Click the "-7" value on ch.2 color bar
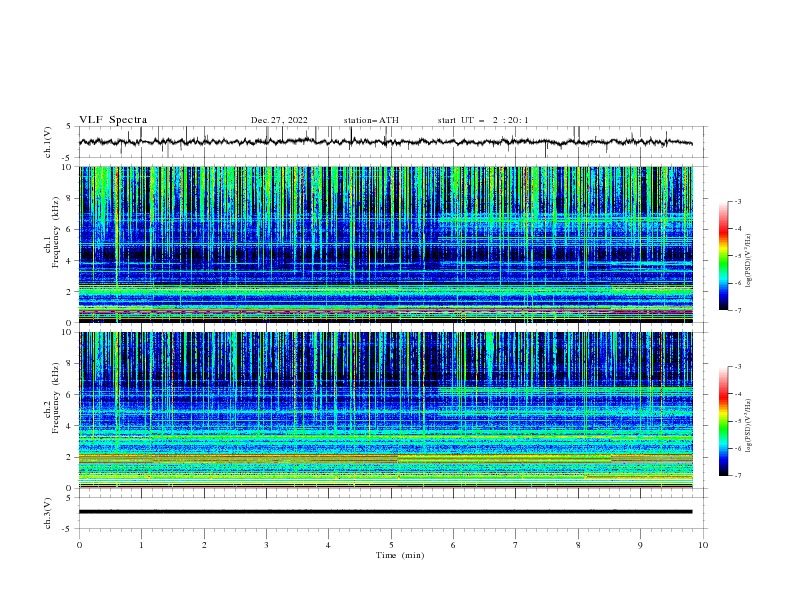Image resolution: width=792 pixels, height=612 pixels. 737,476
